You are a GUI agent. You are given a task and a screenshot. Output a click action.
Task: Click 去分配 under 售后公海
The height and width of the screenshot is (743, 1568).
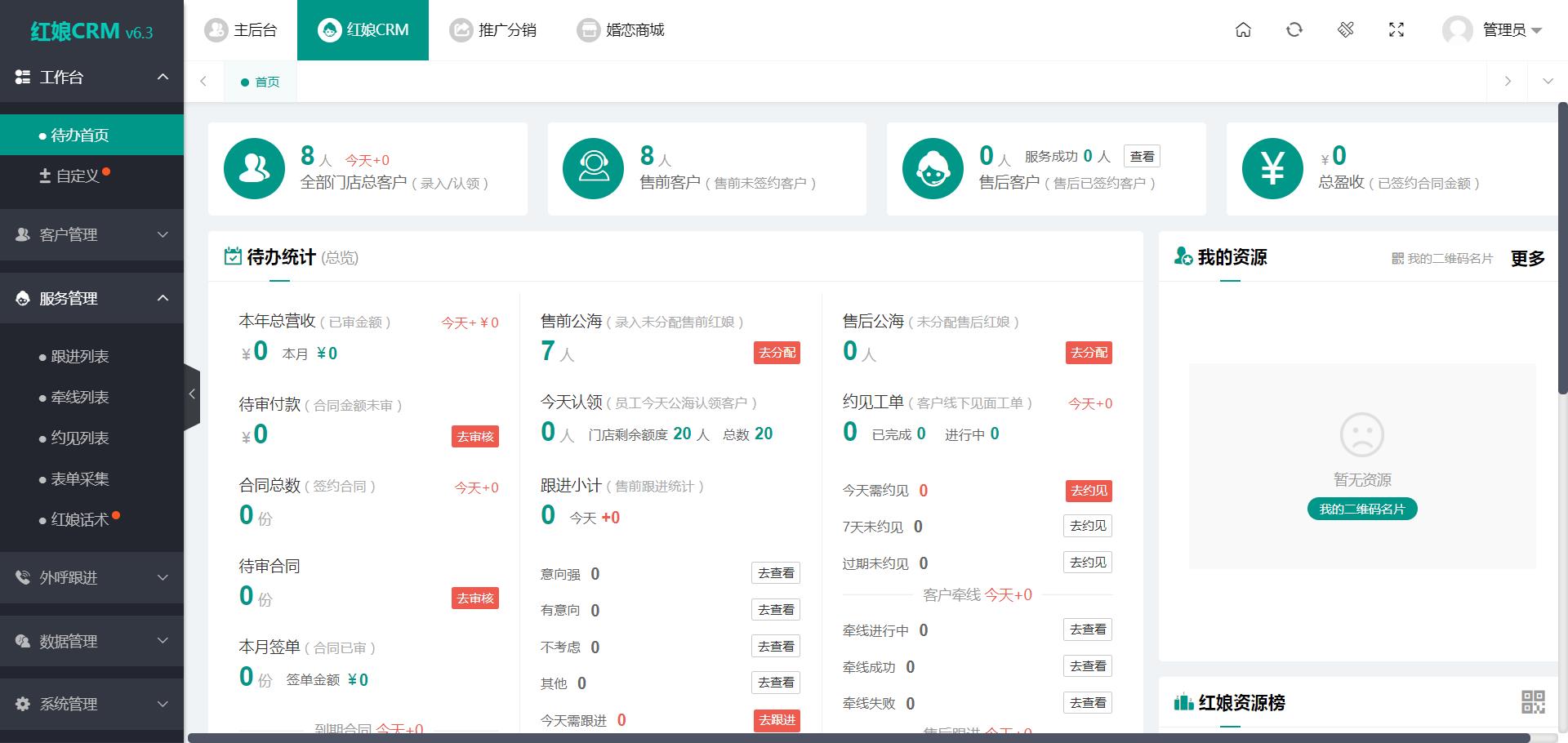coord(1089,353)
